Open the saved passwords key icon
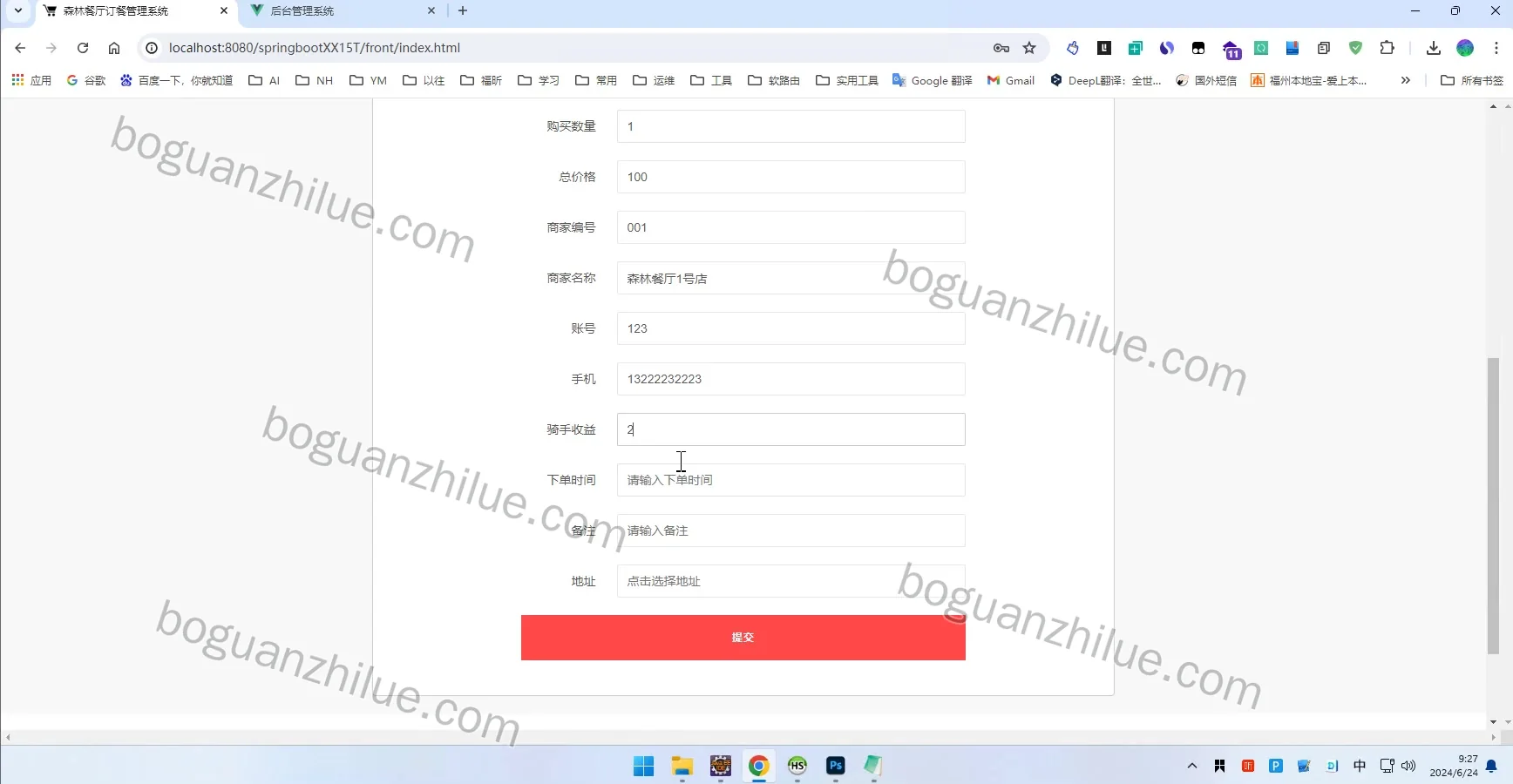1513x784 pixels. tap(1001, 48)
